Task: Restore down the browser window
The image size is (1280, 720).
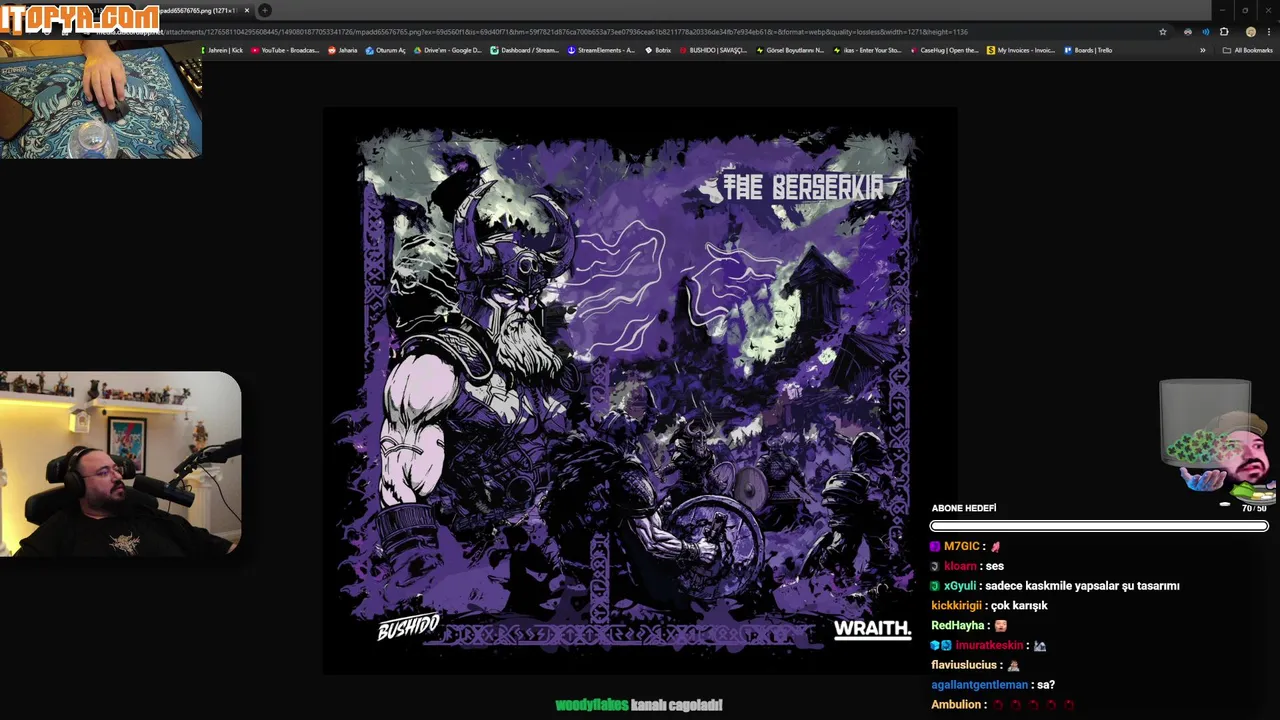Action: 1245,10
